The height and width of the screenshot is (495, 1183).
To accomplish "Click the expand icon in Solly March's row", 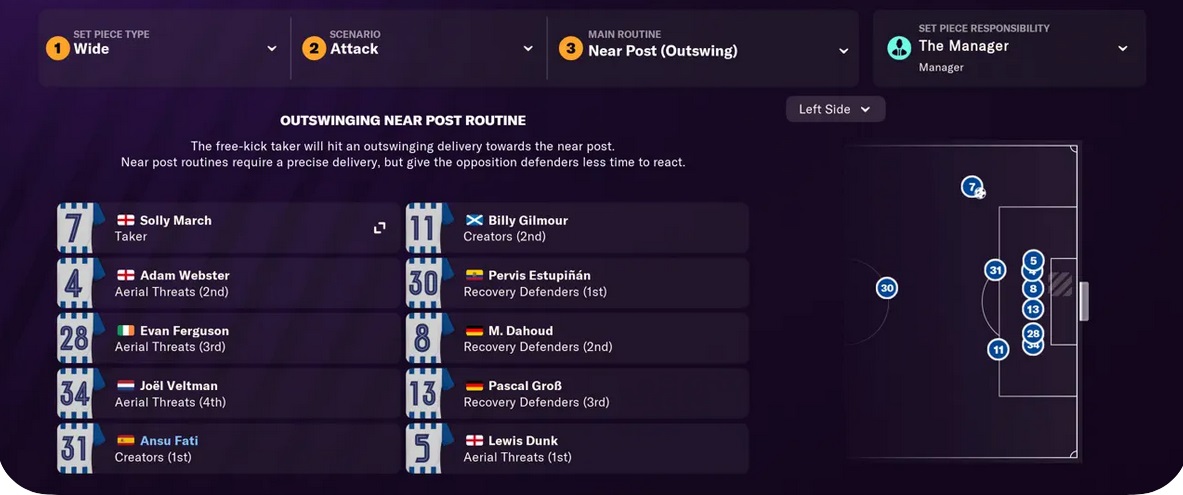I will pyautogui.click(x=380, y=228).
